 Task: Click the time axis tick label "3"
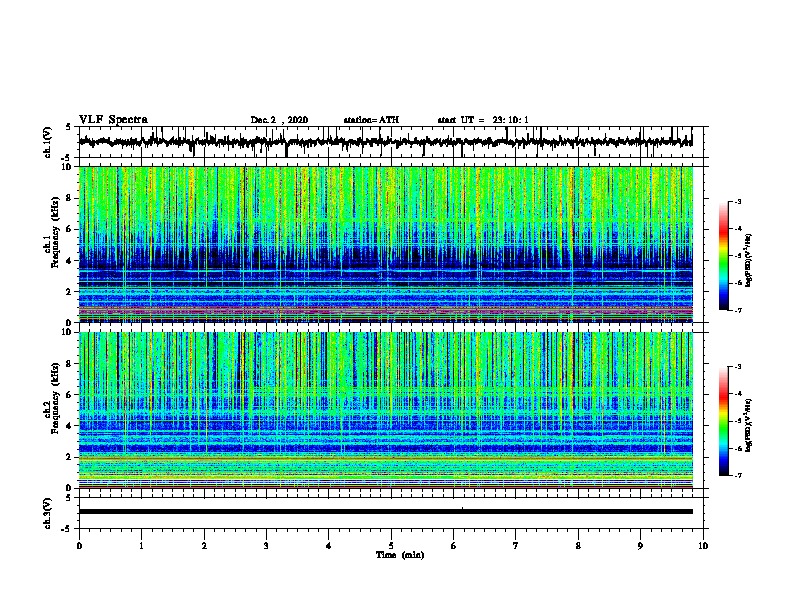[x=266, y=545]
